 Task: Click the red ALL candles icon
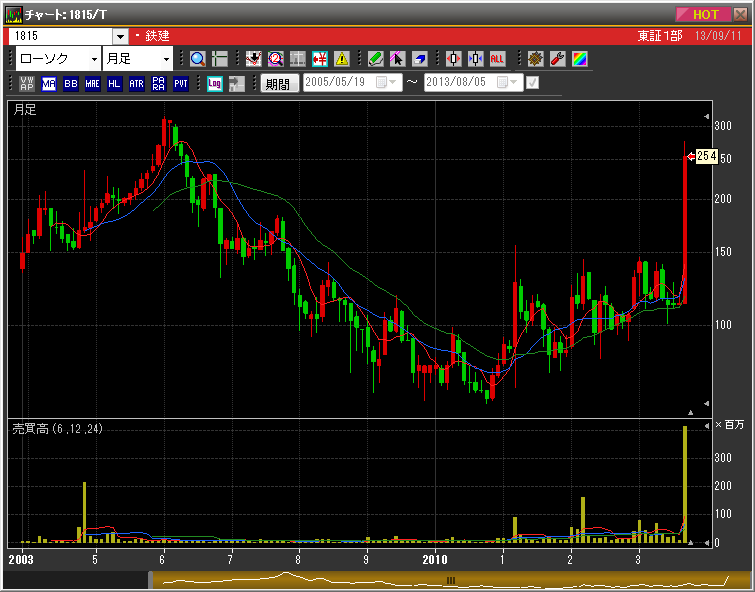497,59
